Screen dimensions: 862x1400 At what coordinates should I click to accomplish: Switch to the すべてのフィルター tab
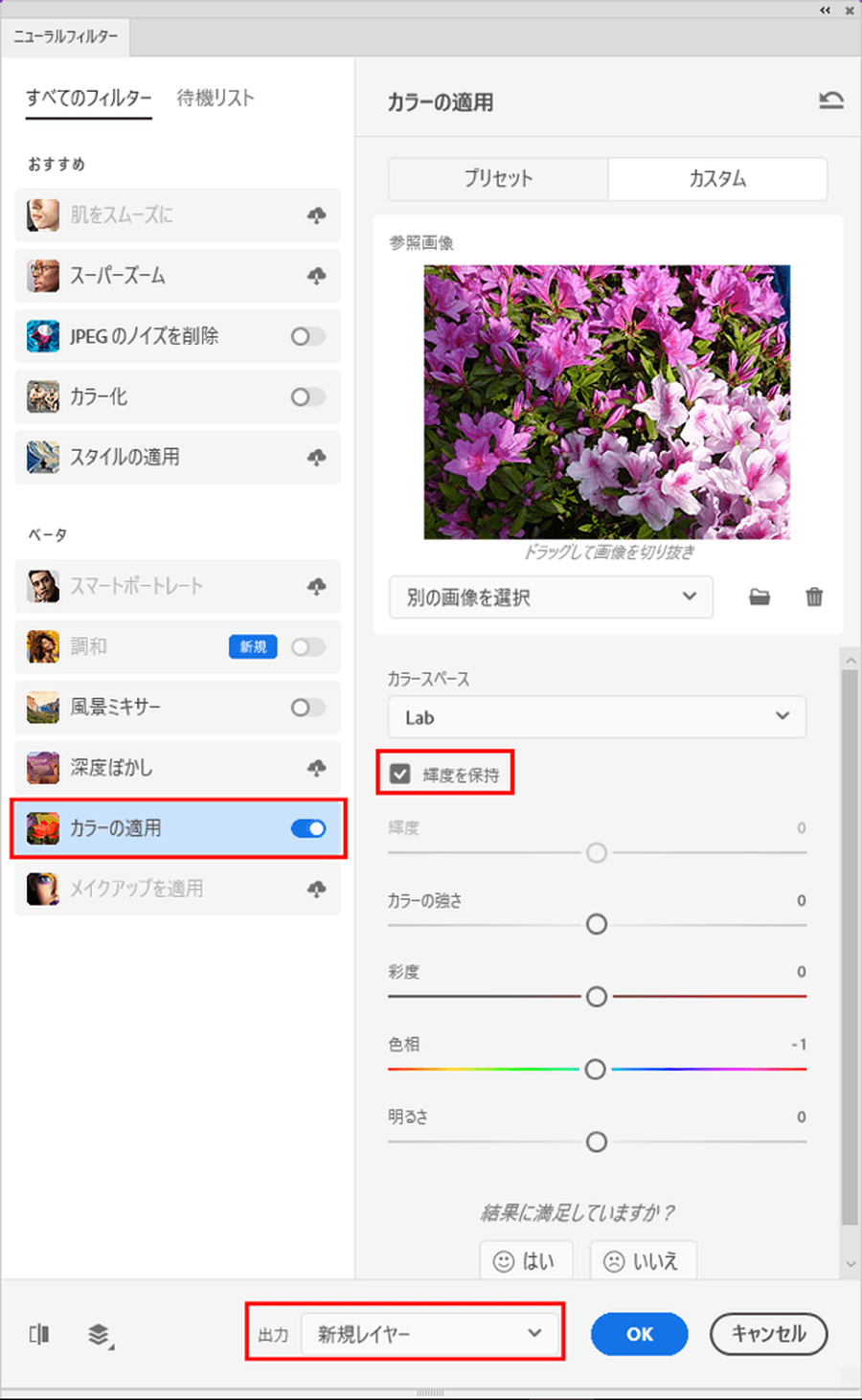tap(89, 98)
